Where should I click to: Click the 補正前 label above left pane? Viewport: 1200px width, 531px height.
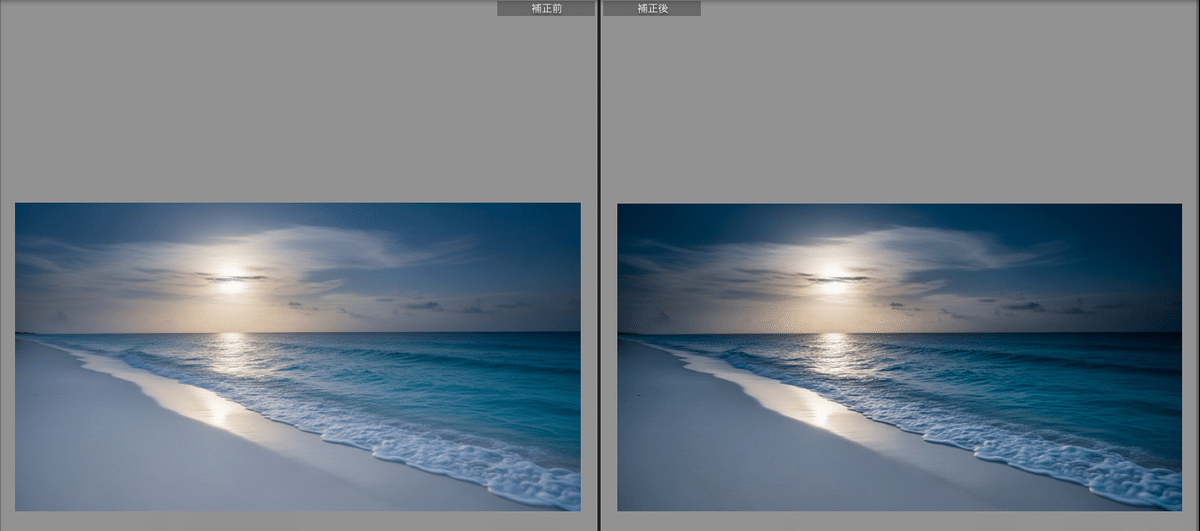point(545,8)
